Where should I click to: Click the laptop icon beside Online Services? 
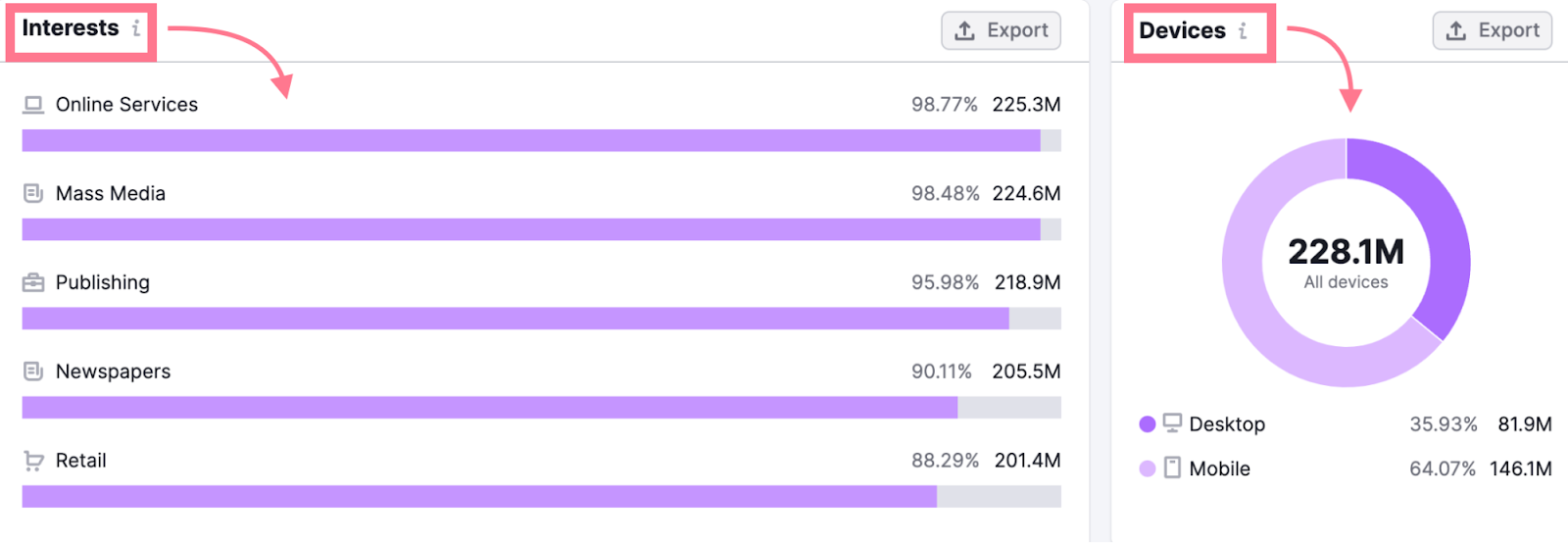[33, 105]
